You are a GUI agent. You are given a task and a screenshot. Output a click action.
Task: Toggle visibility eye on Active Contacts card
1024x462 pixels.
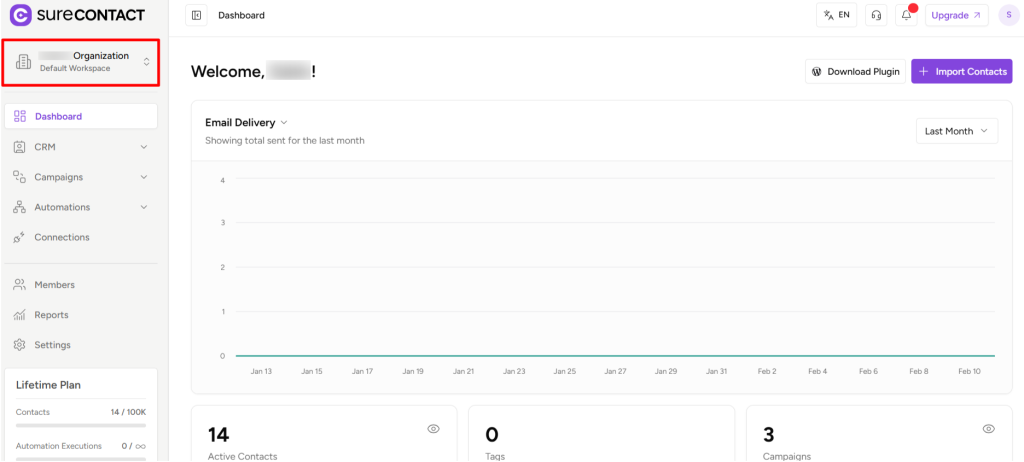coord(433,428)
